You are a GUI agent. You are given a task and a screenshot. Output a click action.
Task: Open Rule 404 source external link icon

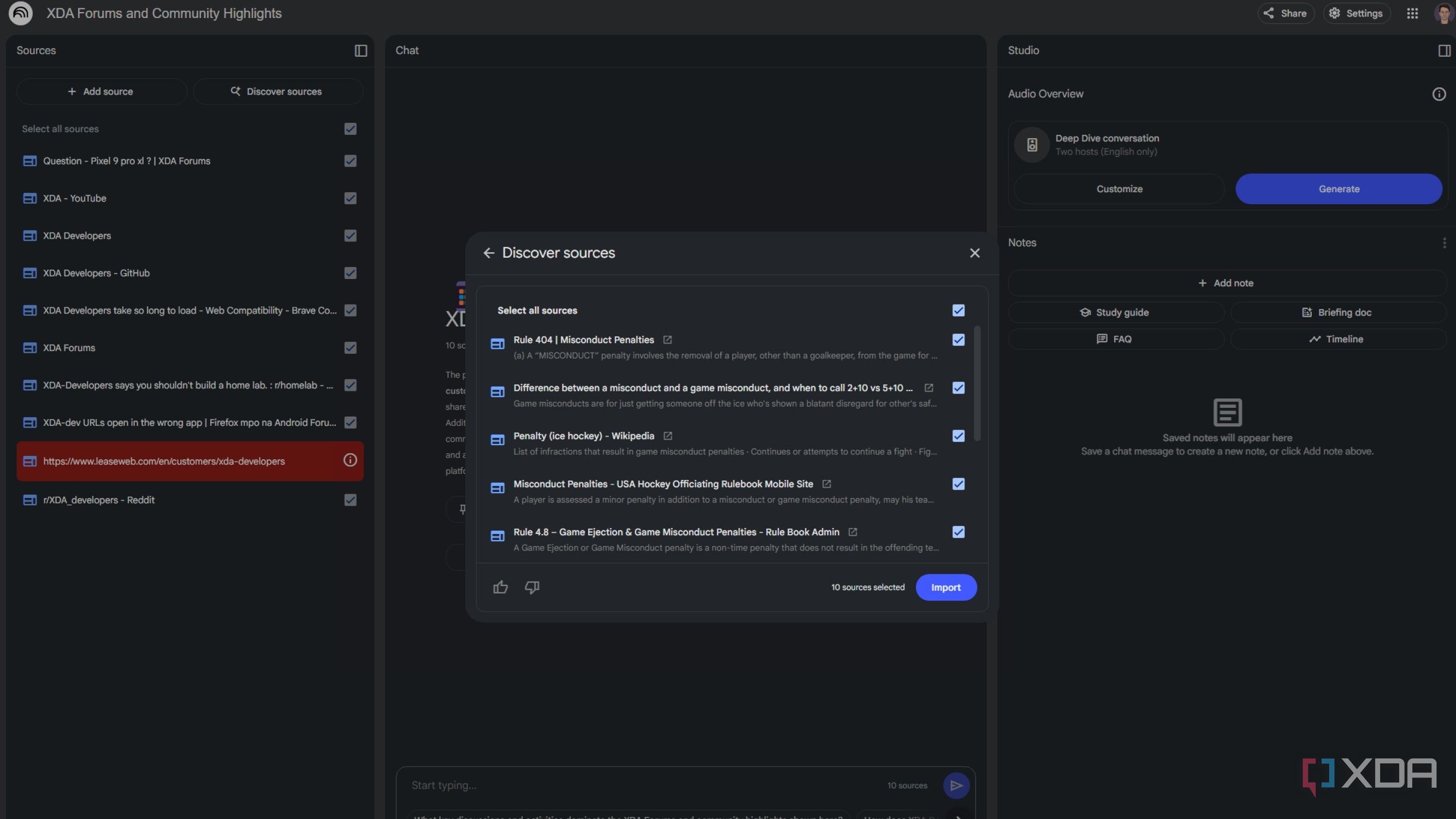[x=667, y=340]
